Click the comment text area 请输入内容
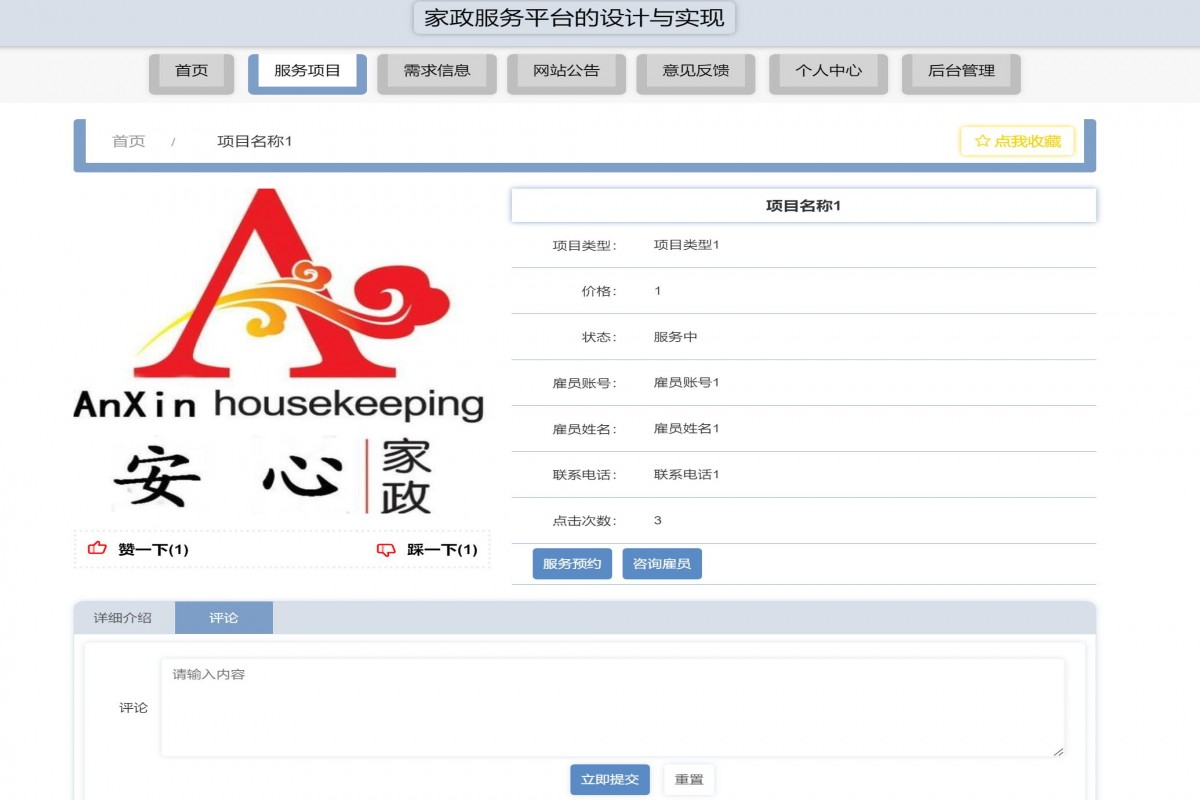 (612, 705)
